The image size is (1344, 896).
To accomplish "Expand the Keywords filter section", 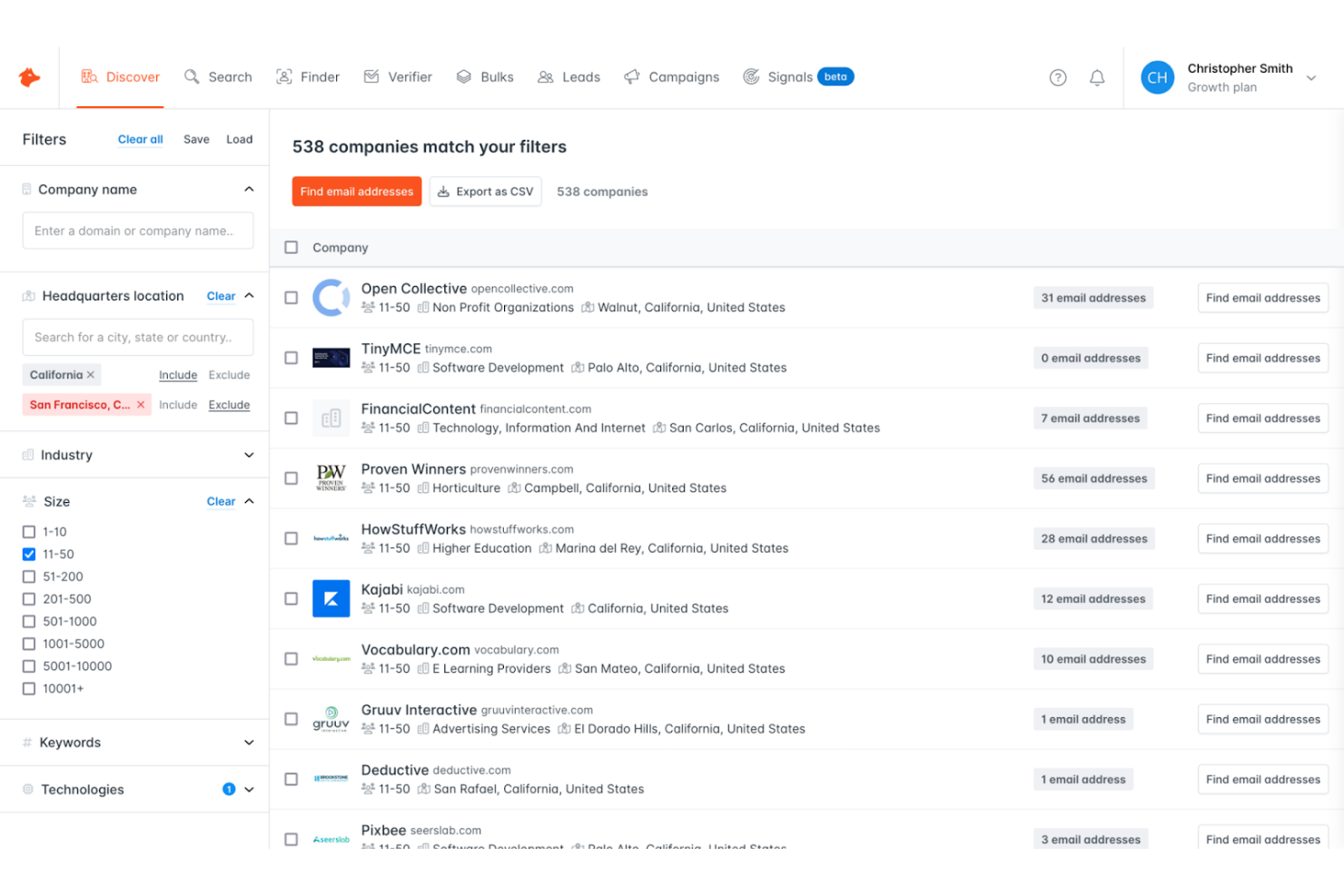I will 249,743.
